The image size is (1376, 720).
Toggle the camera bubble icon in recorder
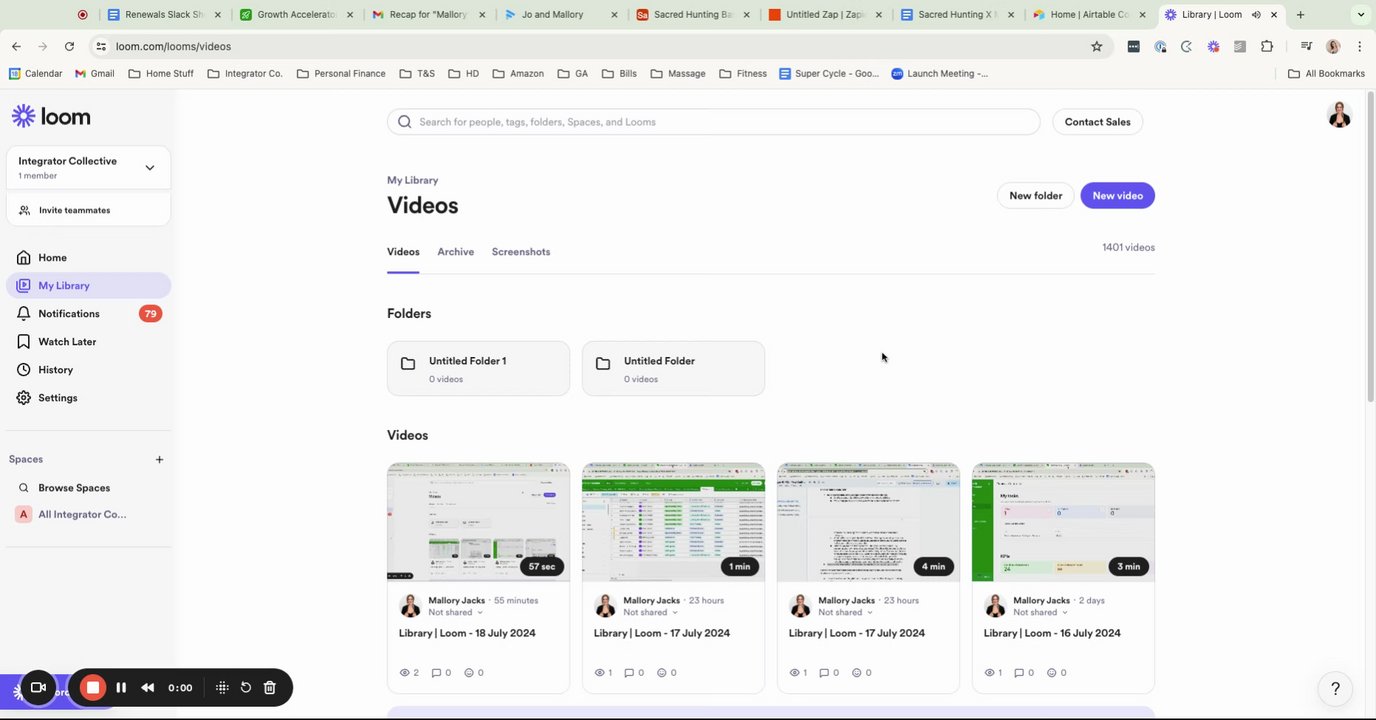(x=38, y=688)
